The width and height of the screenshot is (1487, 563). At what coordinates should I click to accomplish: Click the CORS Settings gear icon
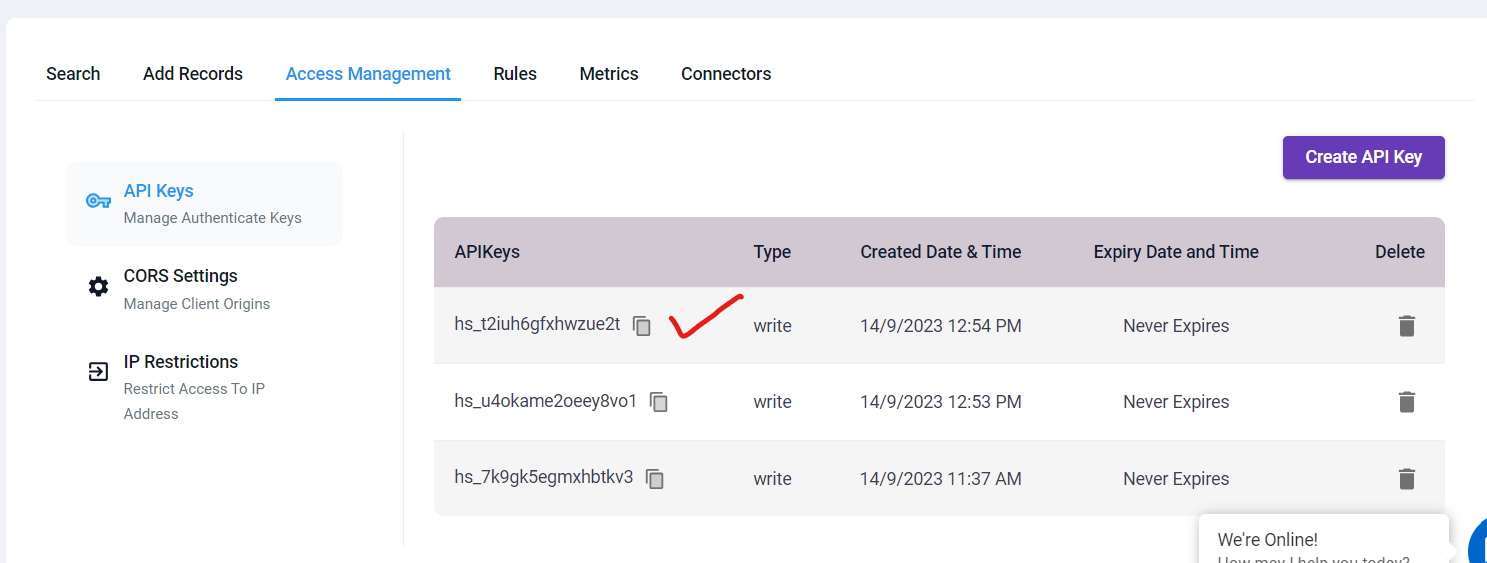click(98, 287)
